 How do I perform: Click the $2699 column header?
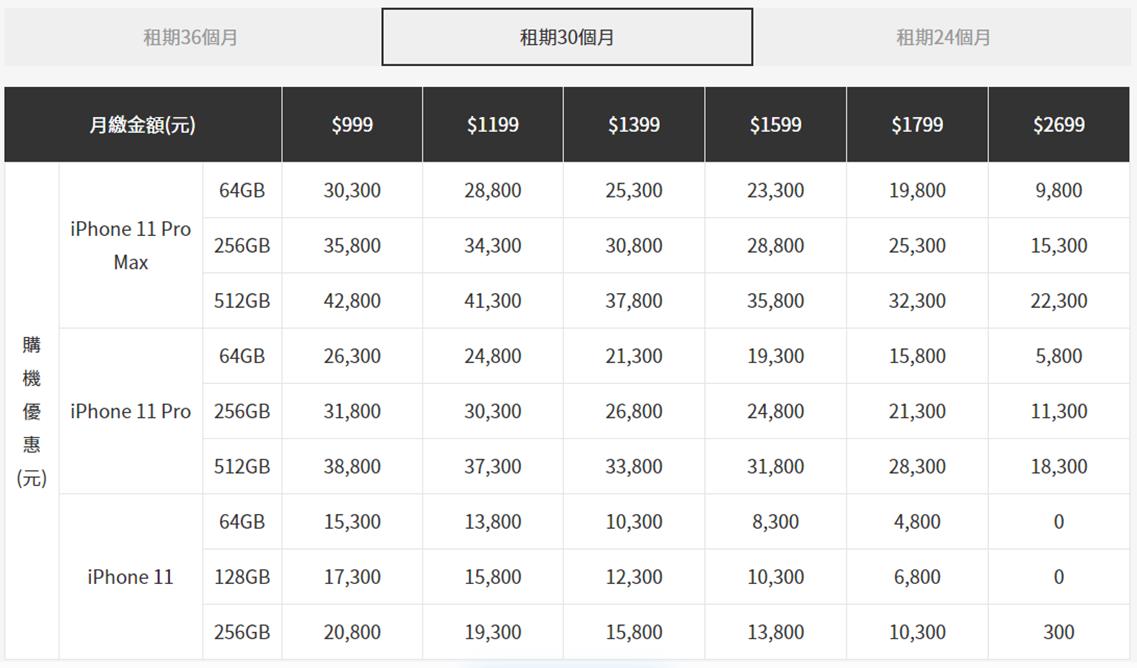1059,125
